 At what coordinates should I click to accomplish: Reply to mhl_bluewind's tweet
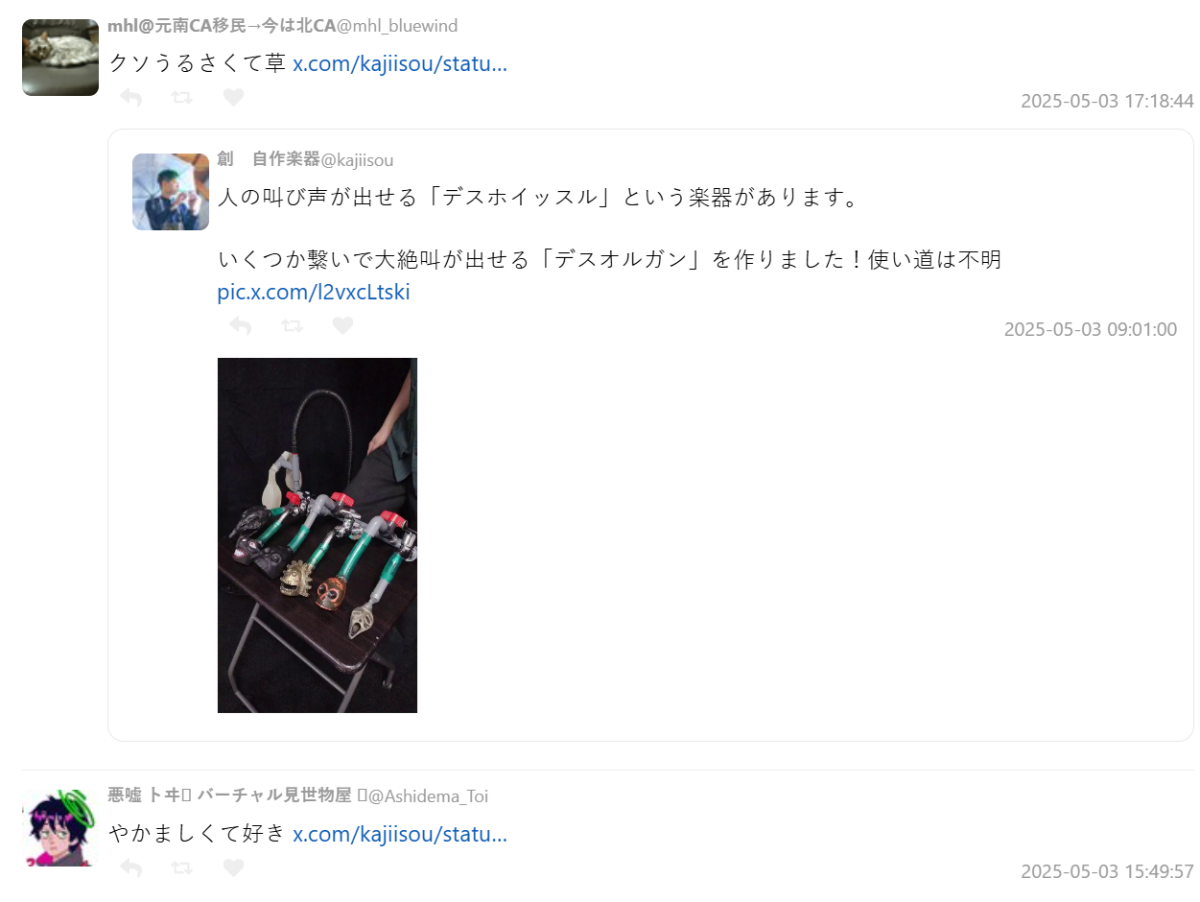(x=131, y=97)
